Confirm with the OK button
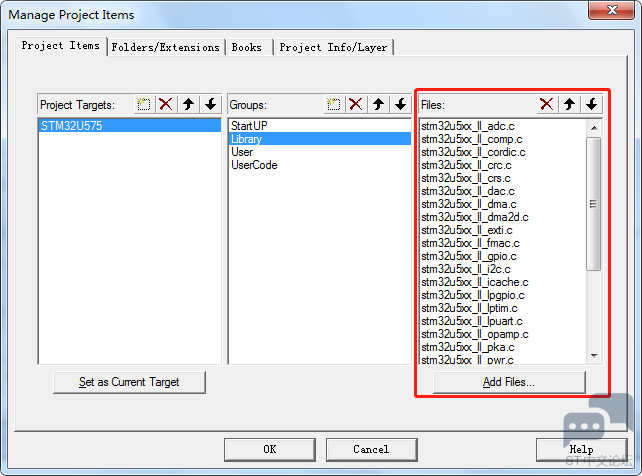 pyautogui.click(x=270, y=449)
